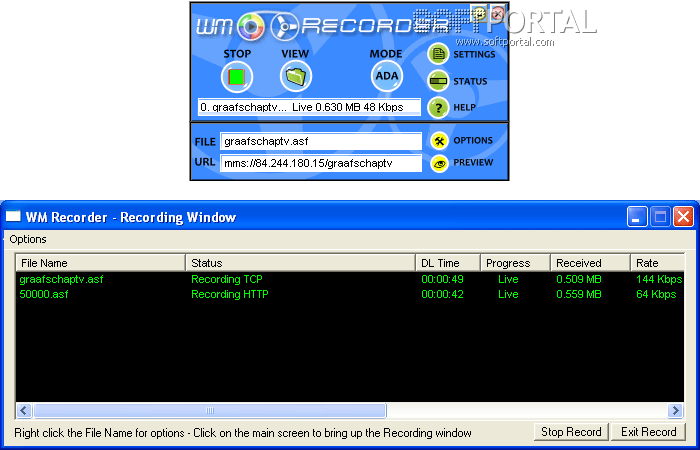Click the Rate column header
The height and width of the screenshot is (450, 700).
coord(658,263)
